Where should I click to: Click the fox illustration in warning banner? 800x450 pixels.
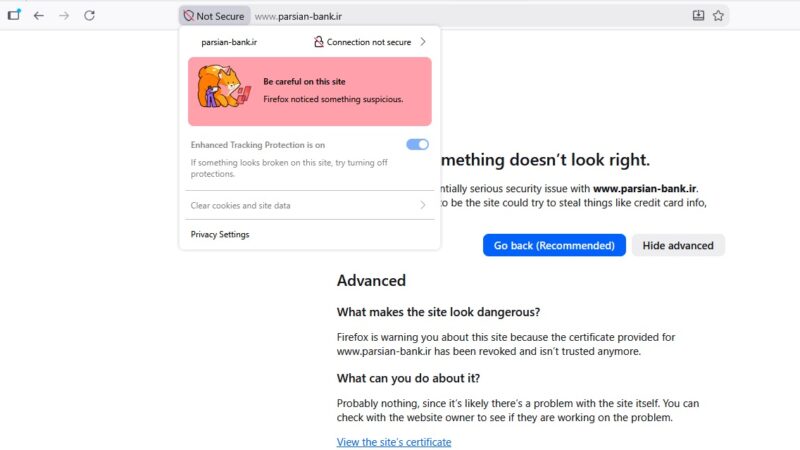pyautogui.click(x=223, y=86)
